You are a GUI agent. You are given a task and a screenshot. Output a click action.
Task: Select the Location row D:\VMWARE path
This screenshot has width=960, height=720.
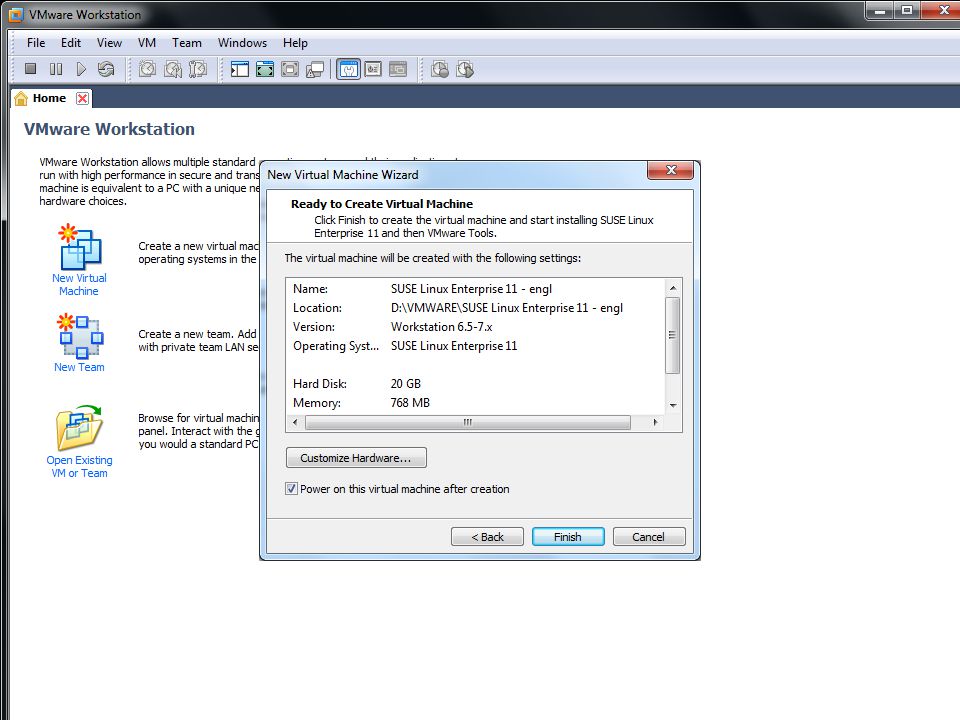[476, 308]
